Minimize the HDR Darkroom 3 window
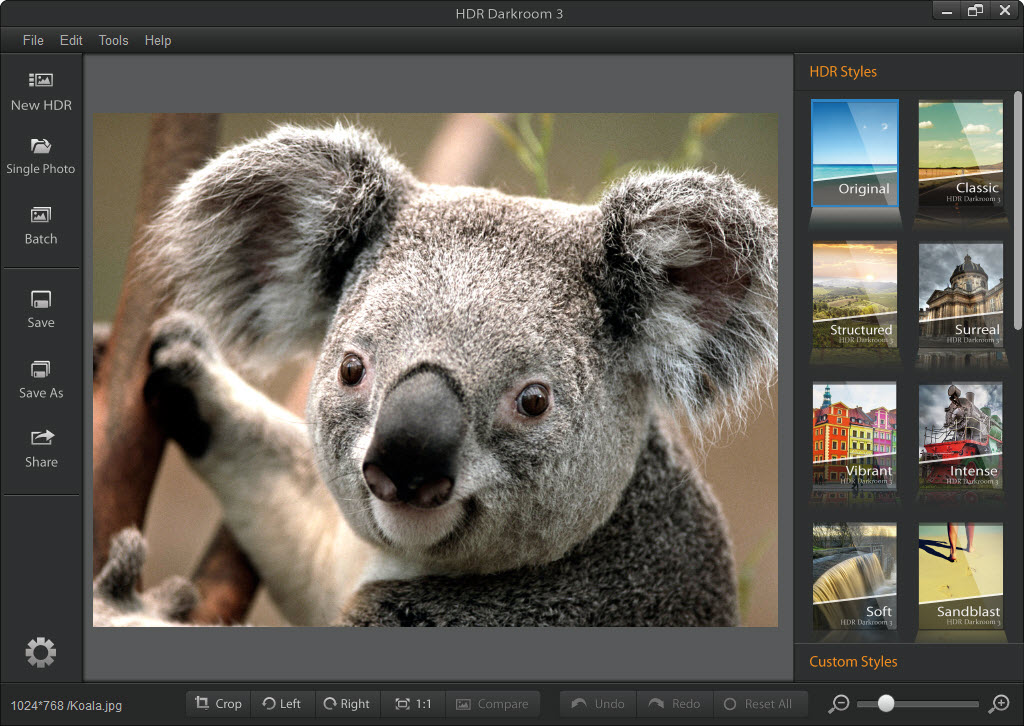1024x726 pixels. (x=947, y=11)
